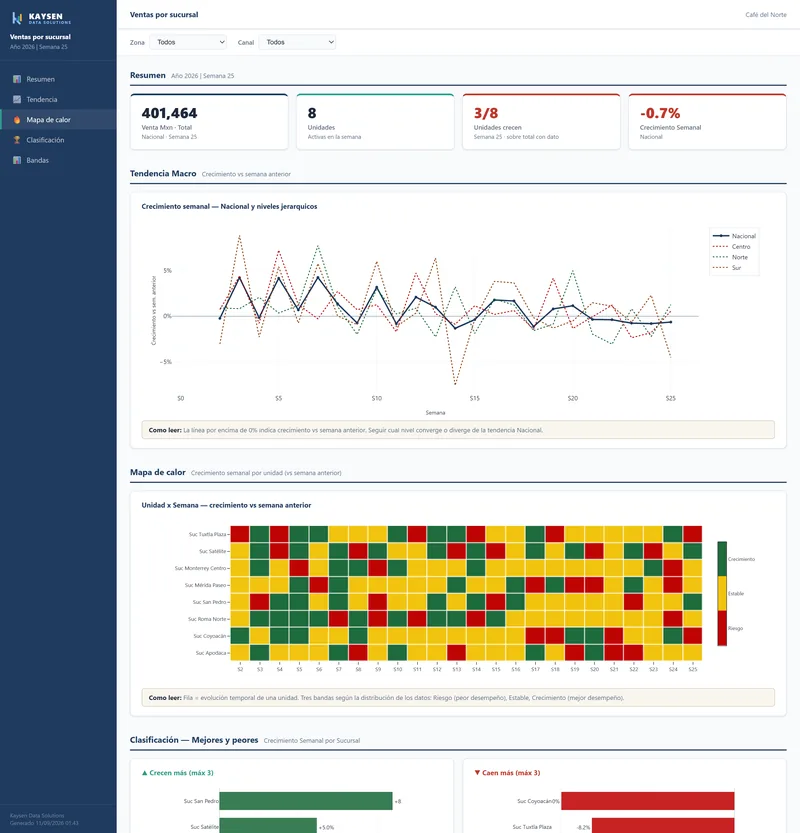Open the Canal dropdown filter
This screenshot has width=800, height=833.
tap(297, 42)
